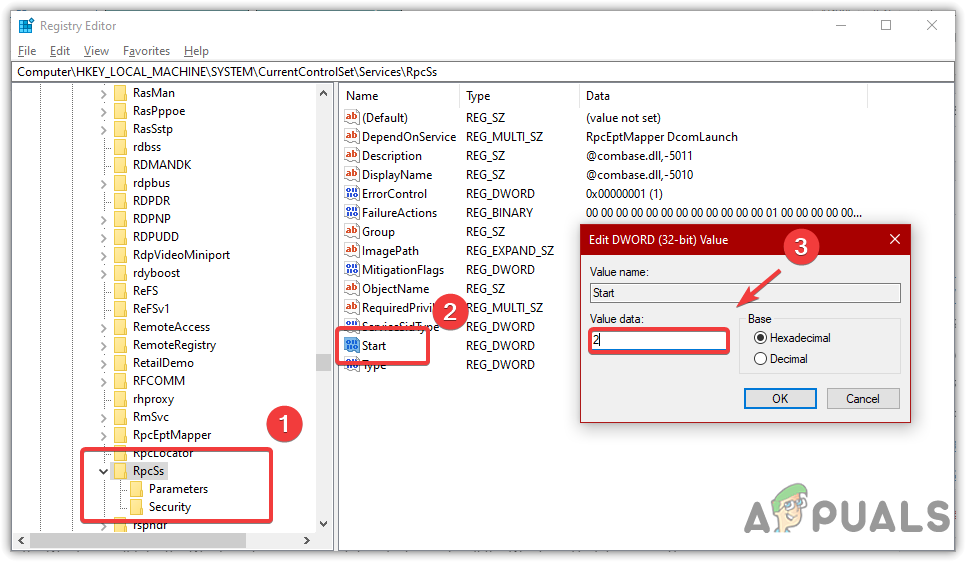Viewport: 966px width, 562px height.
Task: Expand the RdpVideoMiniport key
Action: [103, 256]
